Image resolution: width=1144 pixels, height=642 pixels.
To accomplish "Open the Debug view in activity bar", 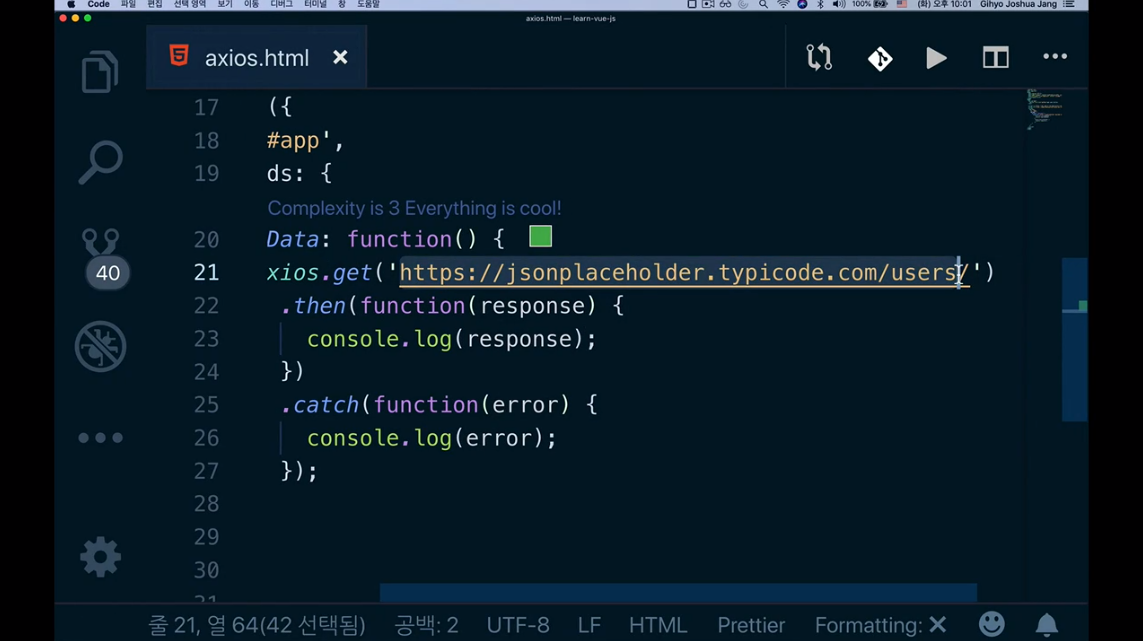I will 100,347.
